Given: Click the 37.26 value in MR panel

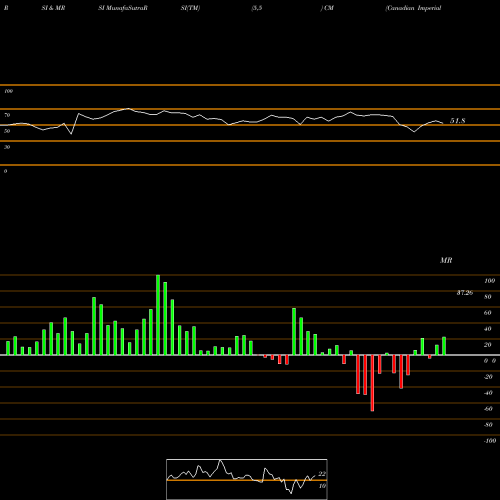Looking at the screenshot, I should point(465,293).
